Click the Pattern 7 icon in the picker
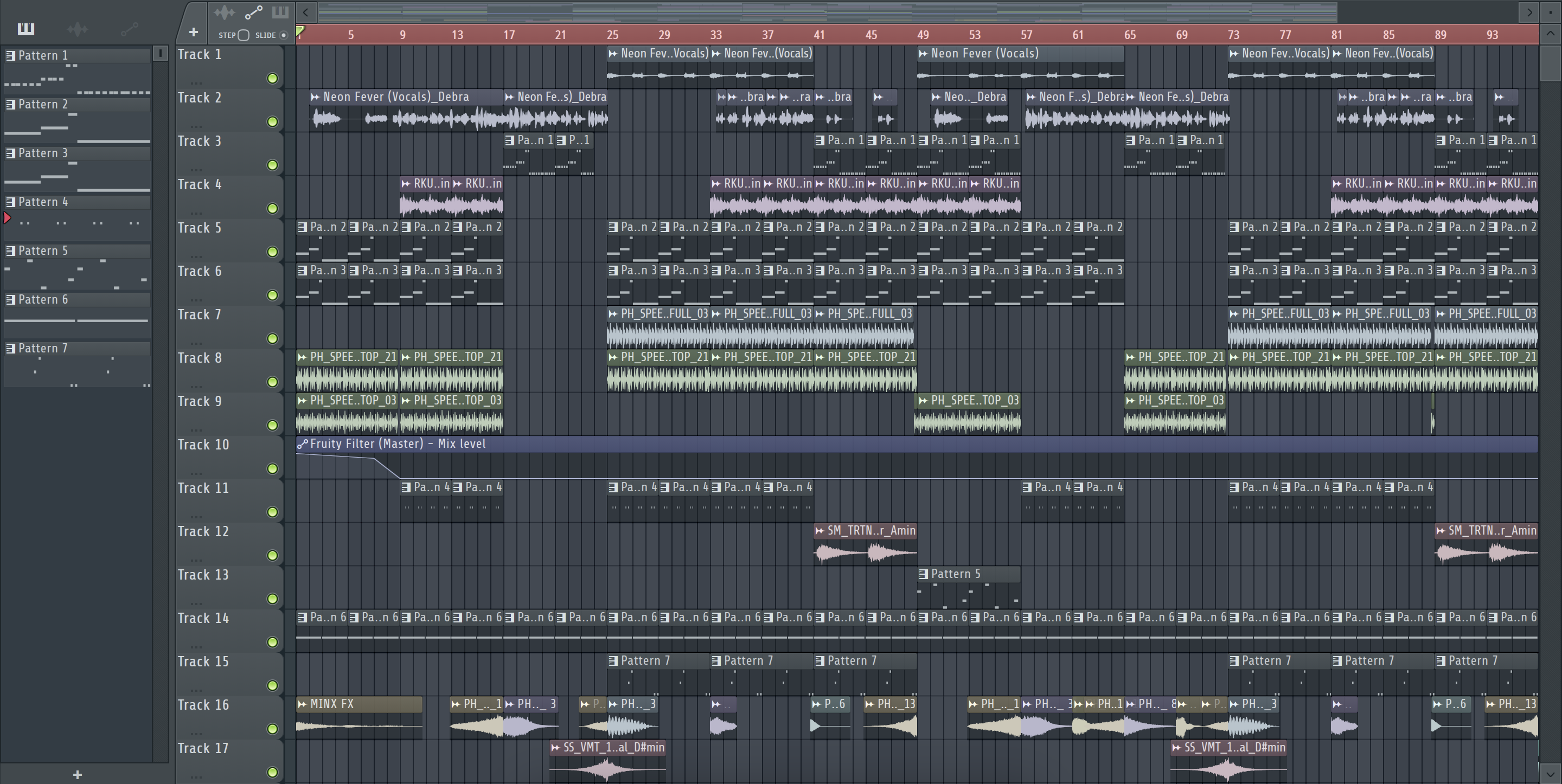 (10, 349)
